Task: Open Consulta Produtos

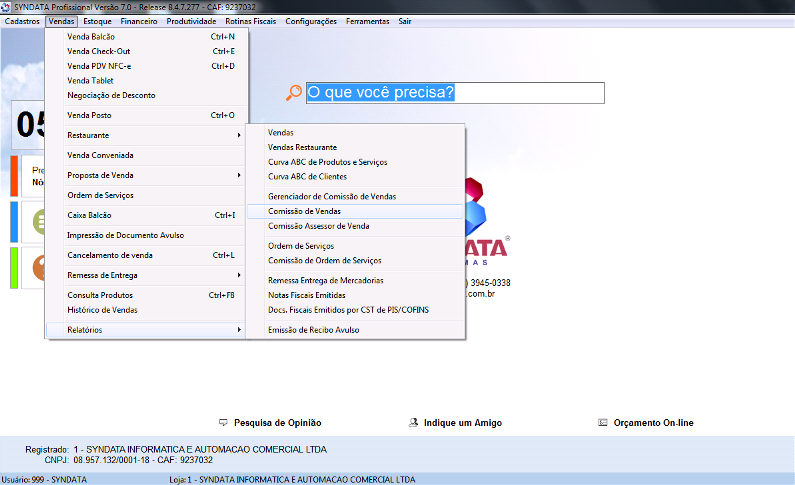Action: click(146, 295)
